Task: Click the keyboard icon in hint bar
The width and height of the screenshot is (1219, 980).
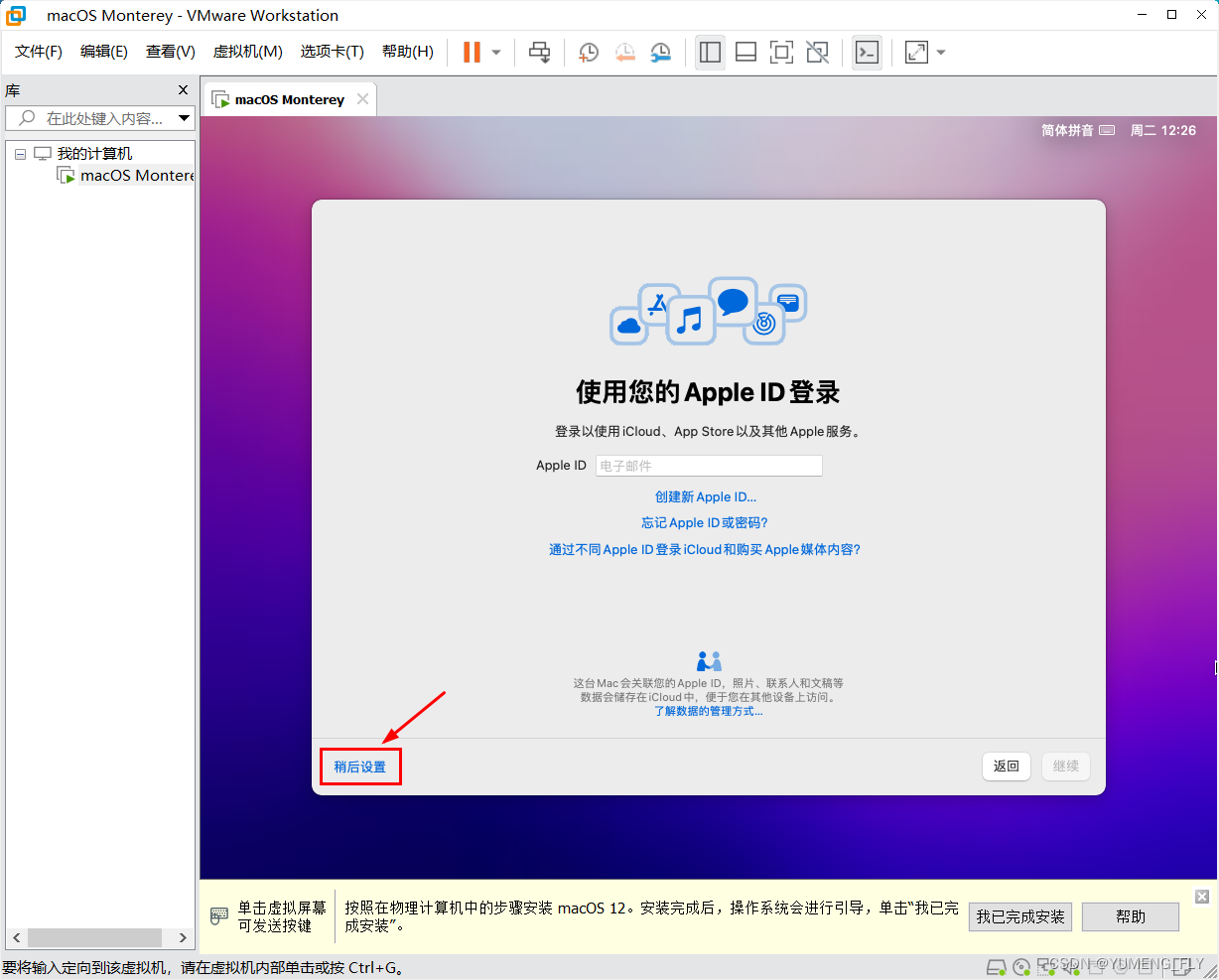Action: point(219,915)
